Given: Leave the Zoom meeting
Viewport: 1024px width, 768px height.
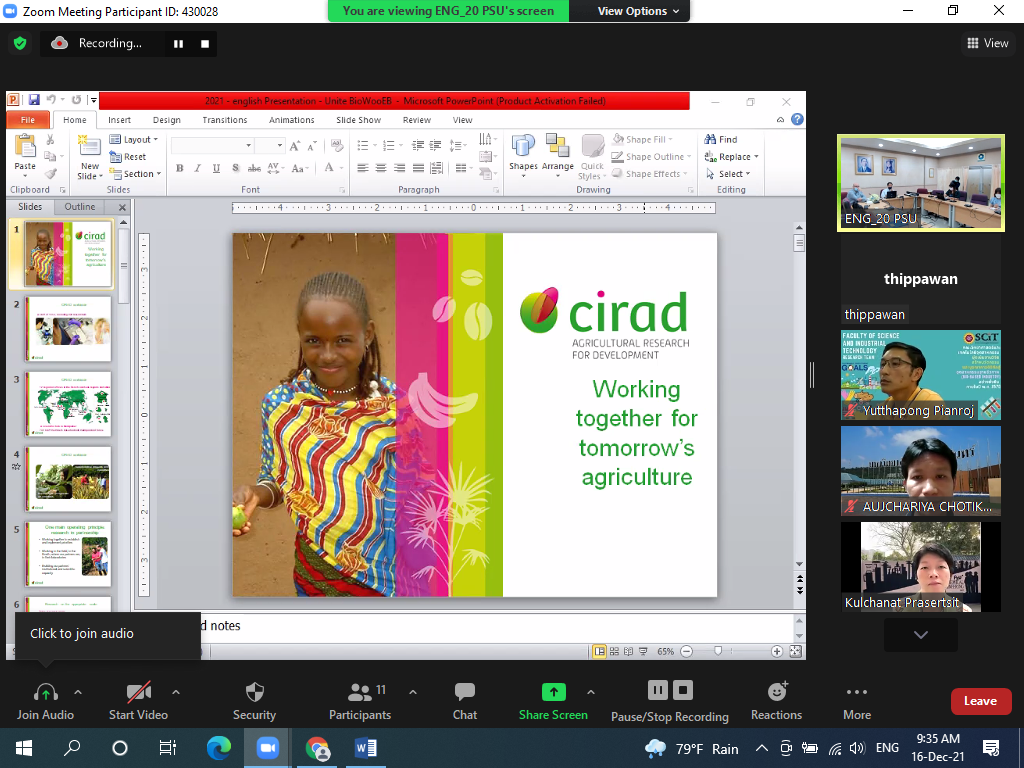Looking at the screenshot, I should (x=981, y=701).
